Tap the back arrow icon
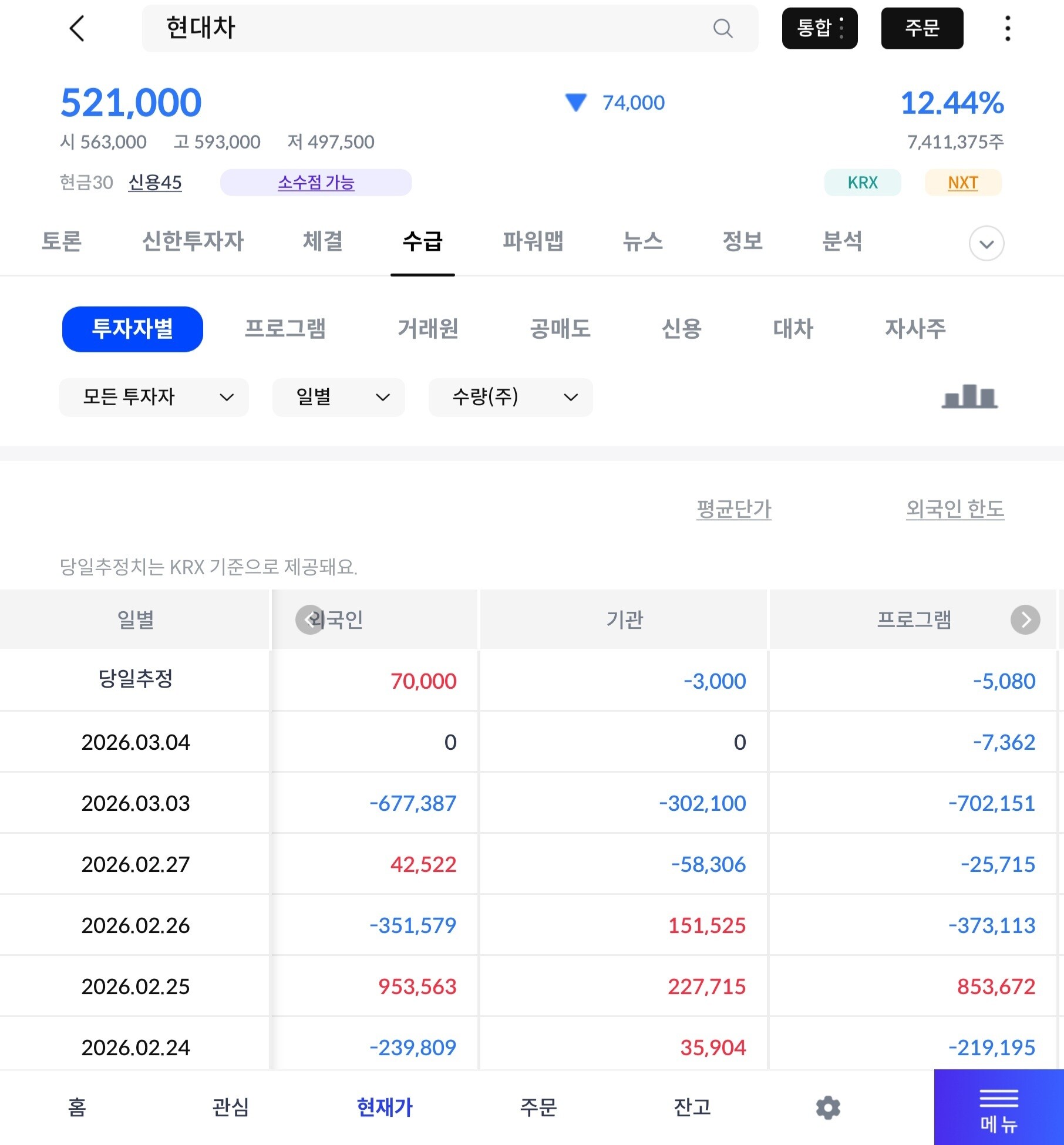The image size is (1064, 1145). click(77, 28)
